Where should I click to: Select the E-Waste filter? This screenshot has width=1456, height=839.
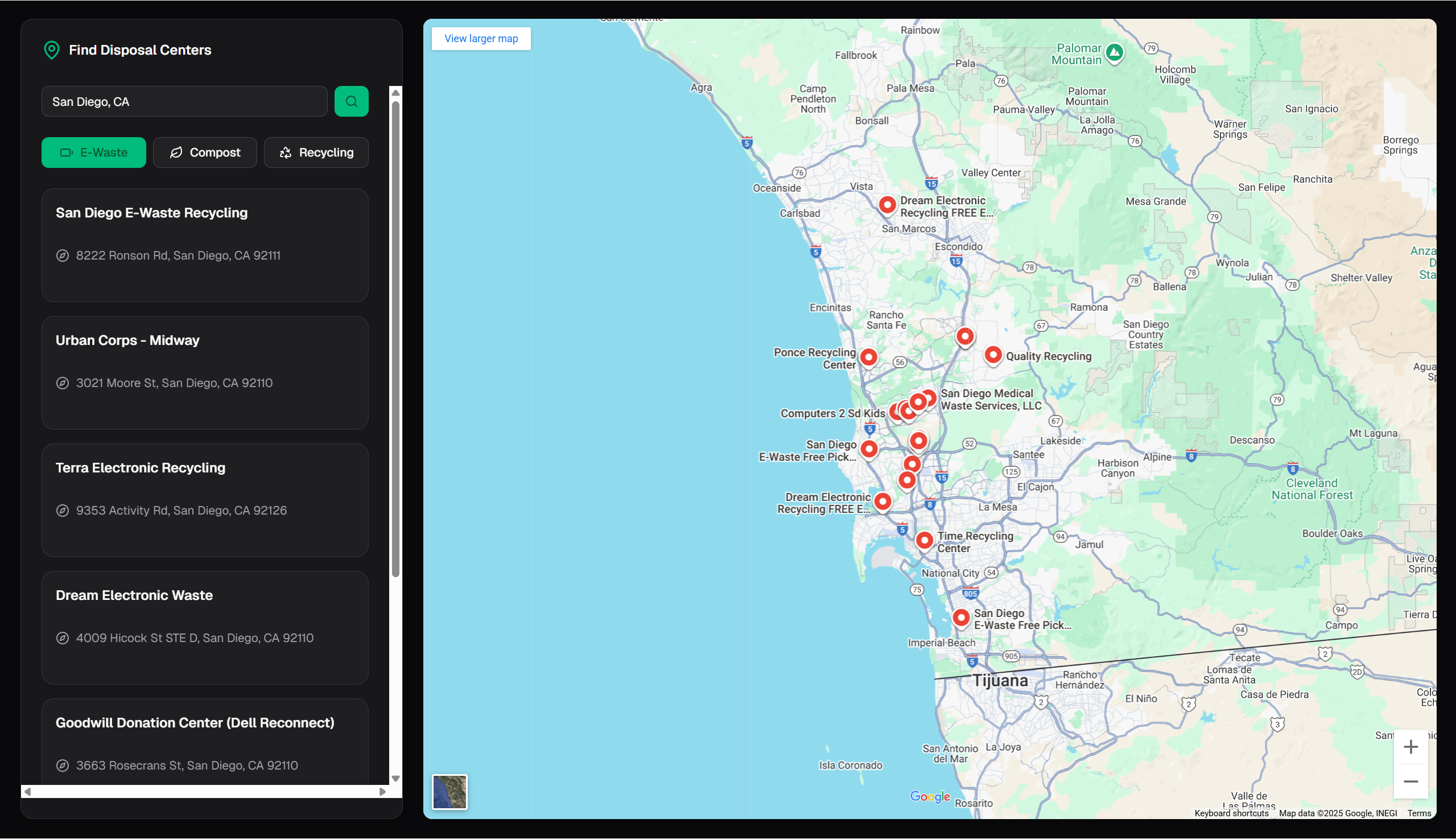pyautogui.click(x=94, y=153)
